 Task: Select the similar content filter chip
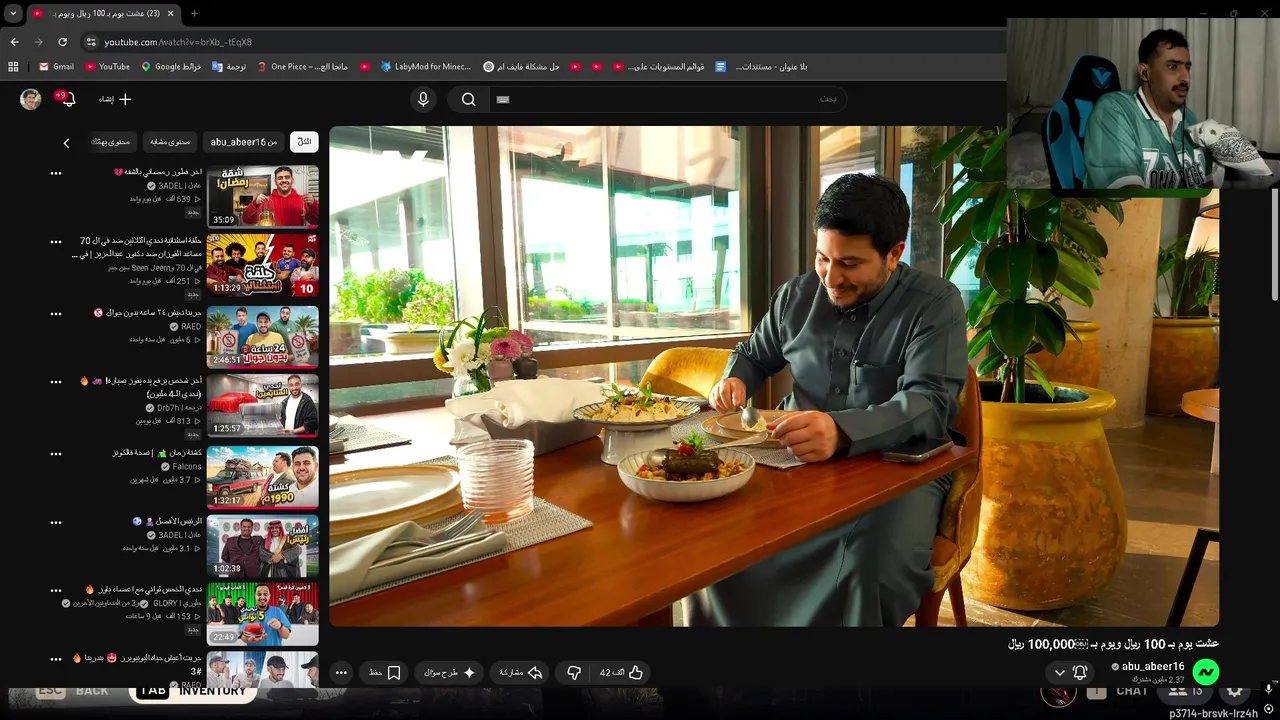pyautogui.click(x=170, y=142)
